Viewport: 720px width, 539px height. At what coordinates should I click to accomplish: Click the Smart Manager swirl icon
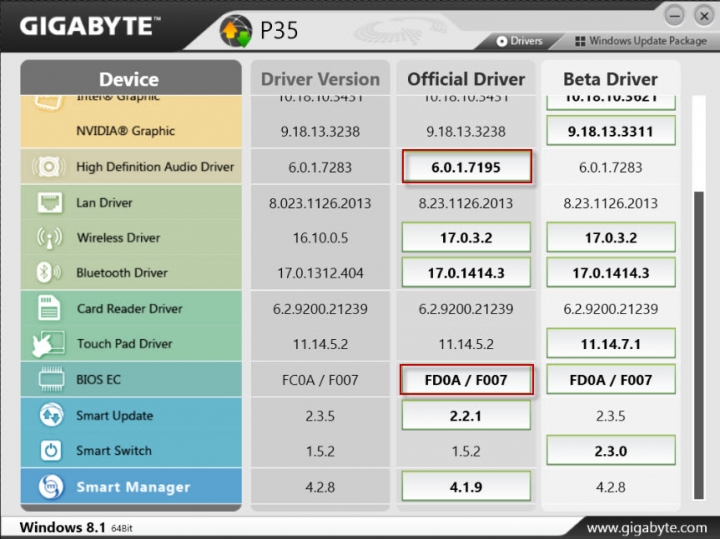(x=51, y=487)
